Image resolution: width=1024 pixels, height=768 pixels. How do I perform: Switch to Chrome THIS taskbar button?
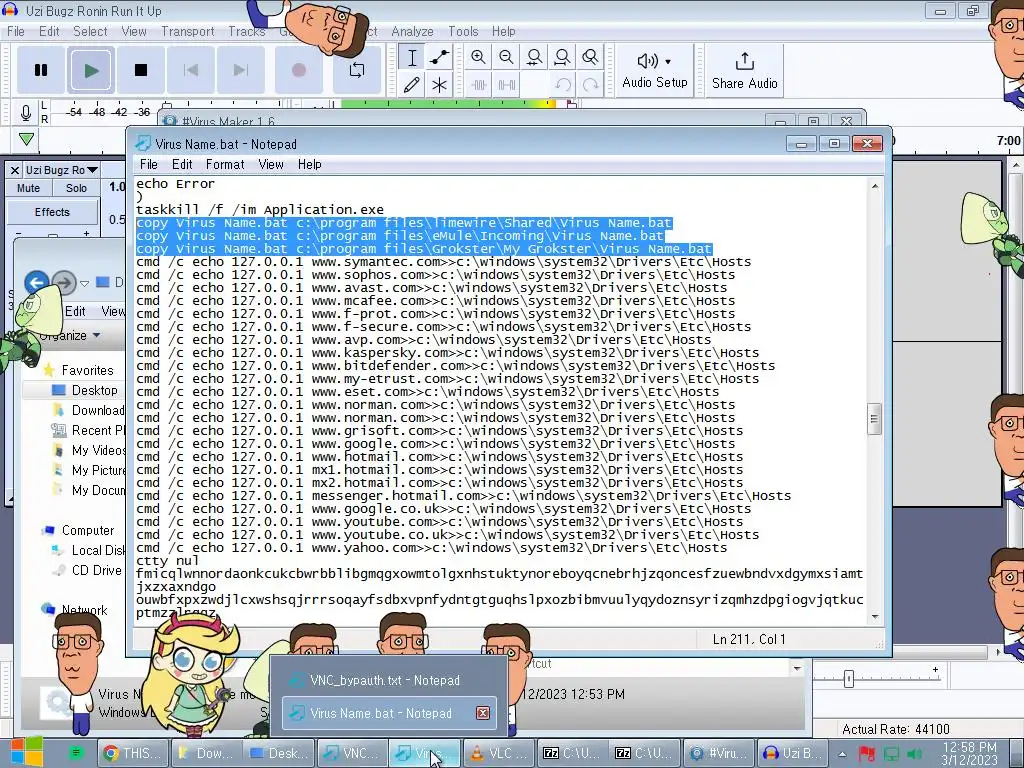pyautogui.click(x=133, y=754)
